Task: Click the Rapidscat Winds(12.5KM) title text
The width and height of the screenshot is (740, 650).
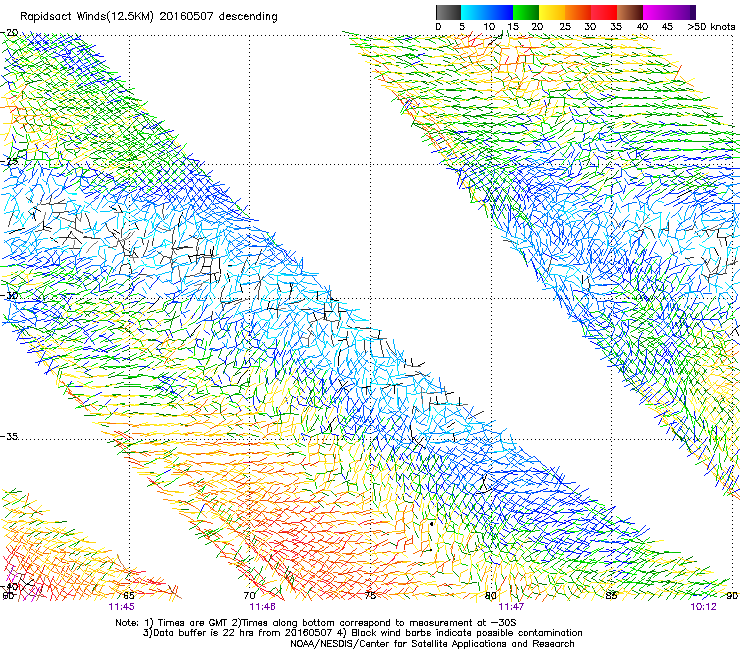Action: pyautogui.click(x=149, y=17)
